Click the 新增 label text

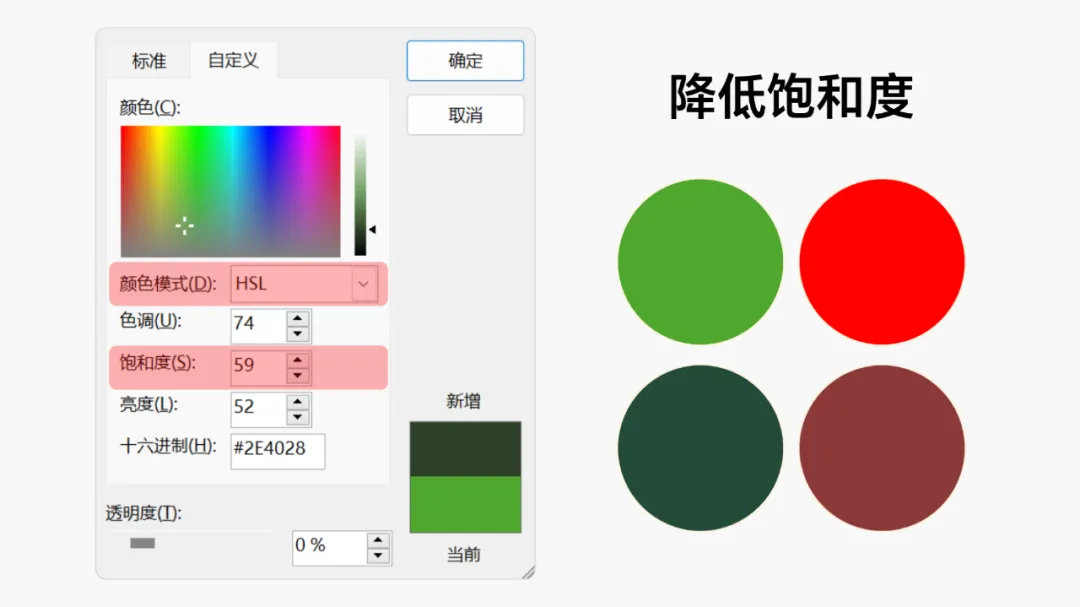point(464,401)
